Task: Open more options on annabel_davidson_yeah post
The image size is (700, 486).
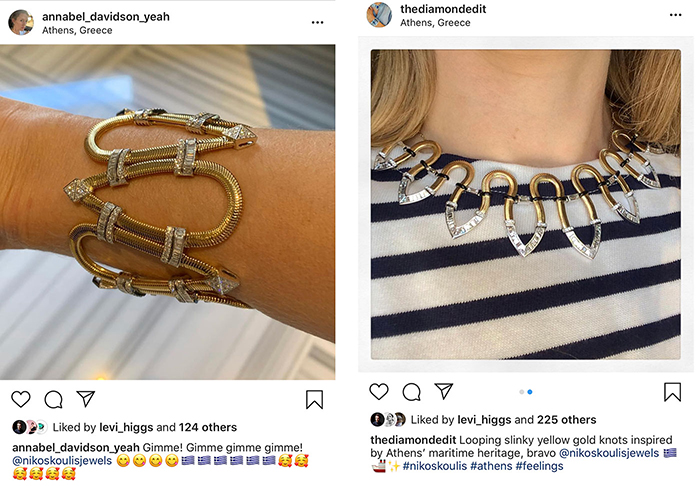Action: 317,22
